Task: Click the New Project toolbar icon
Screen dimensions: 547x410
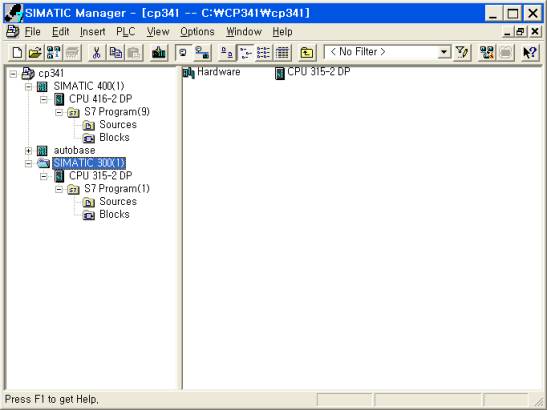Action: tap(17, 53)
